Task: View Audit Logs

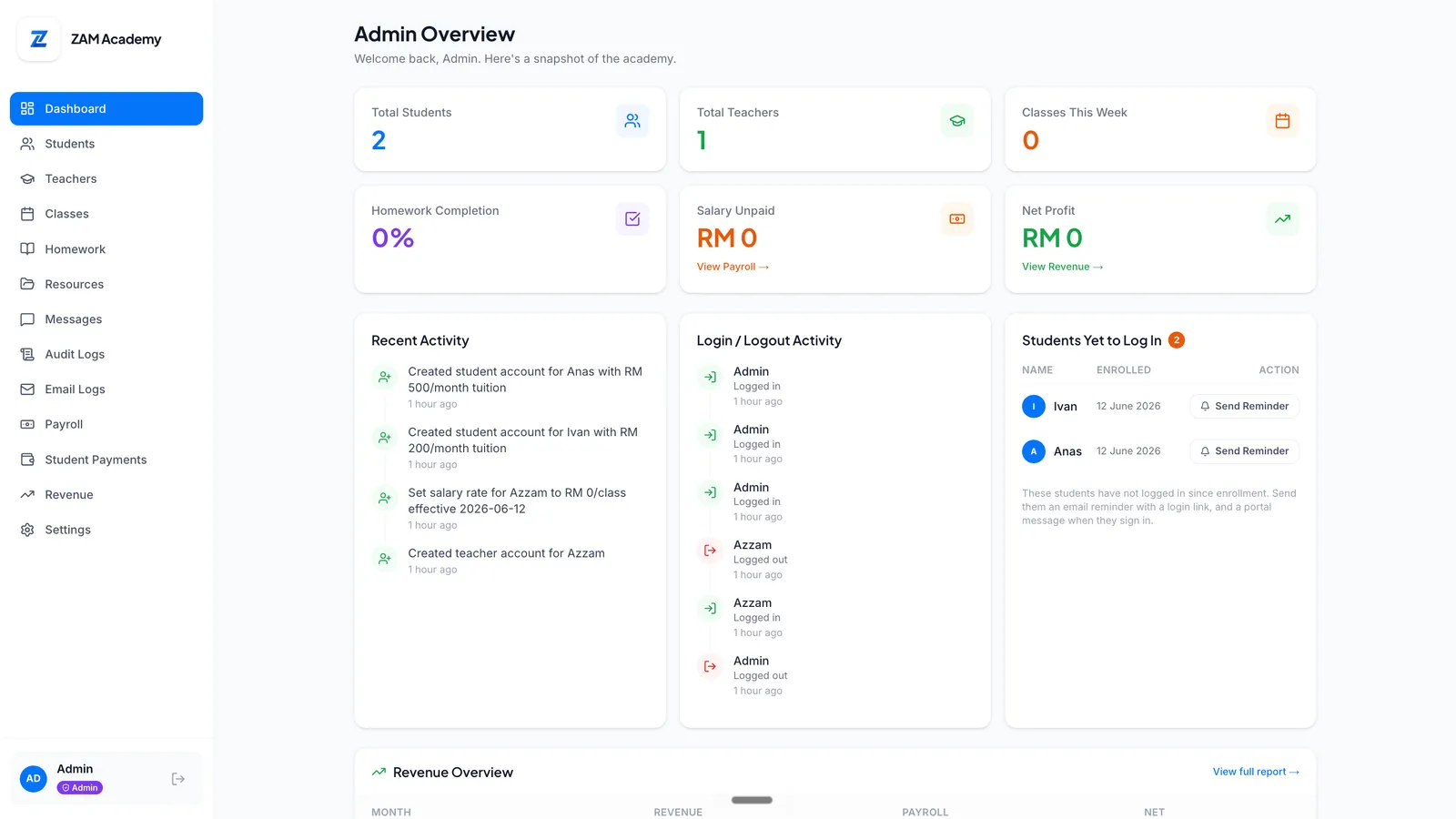Action: [106, 354]
